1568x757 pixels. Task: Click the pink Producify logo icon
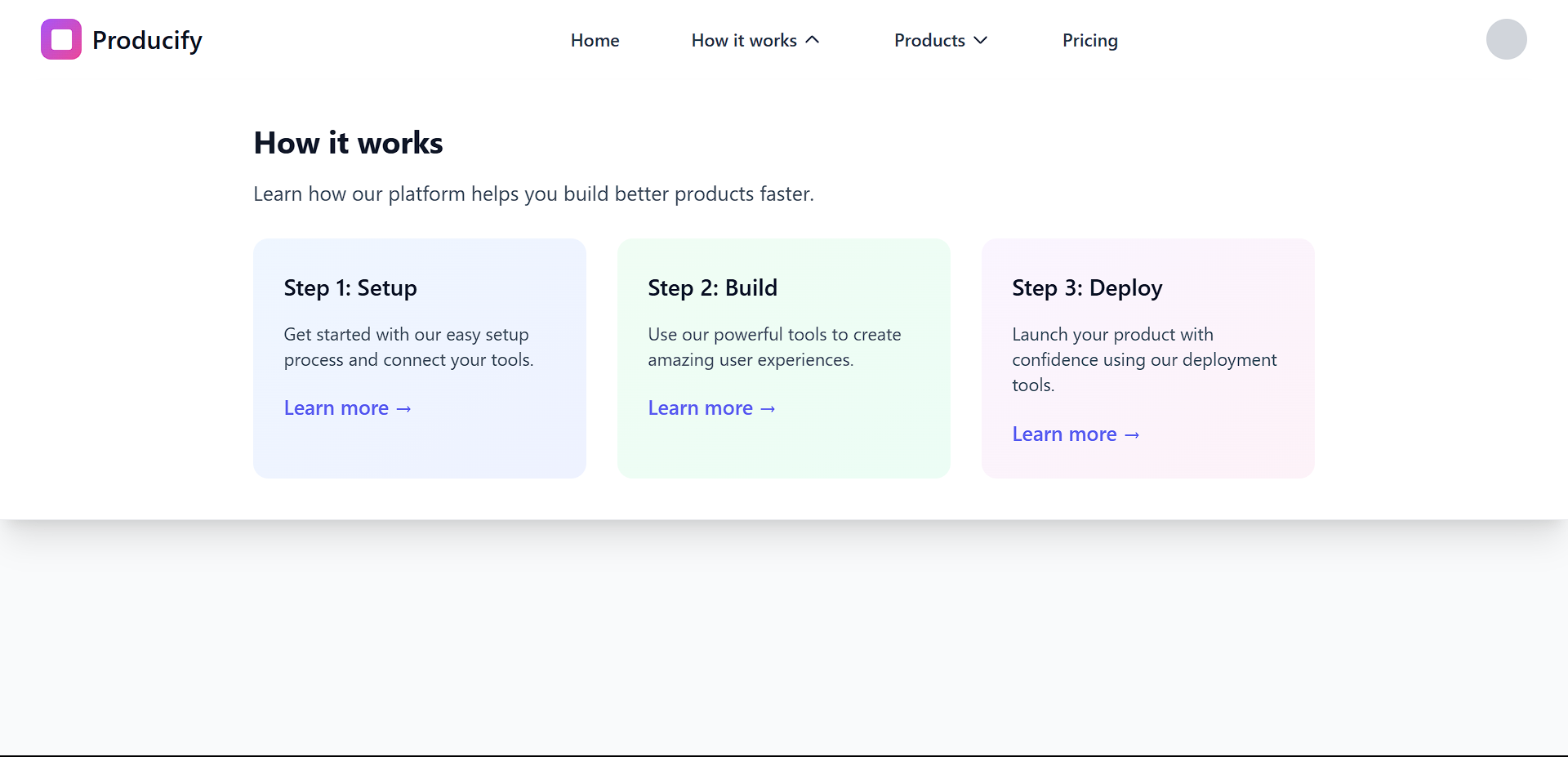[x=61, y=39]
